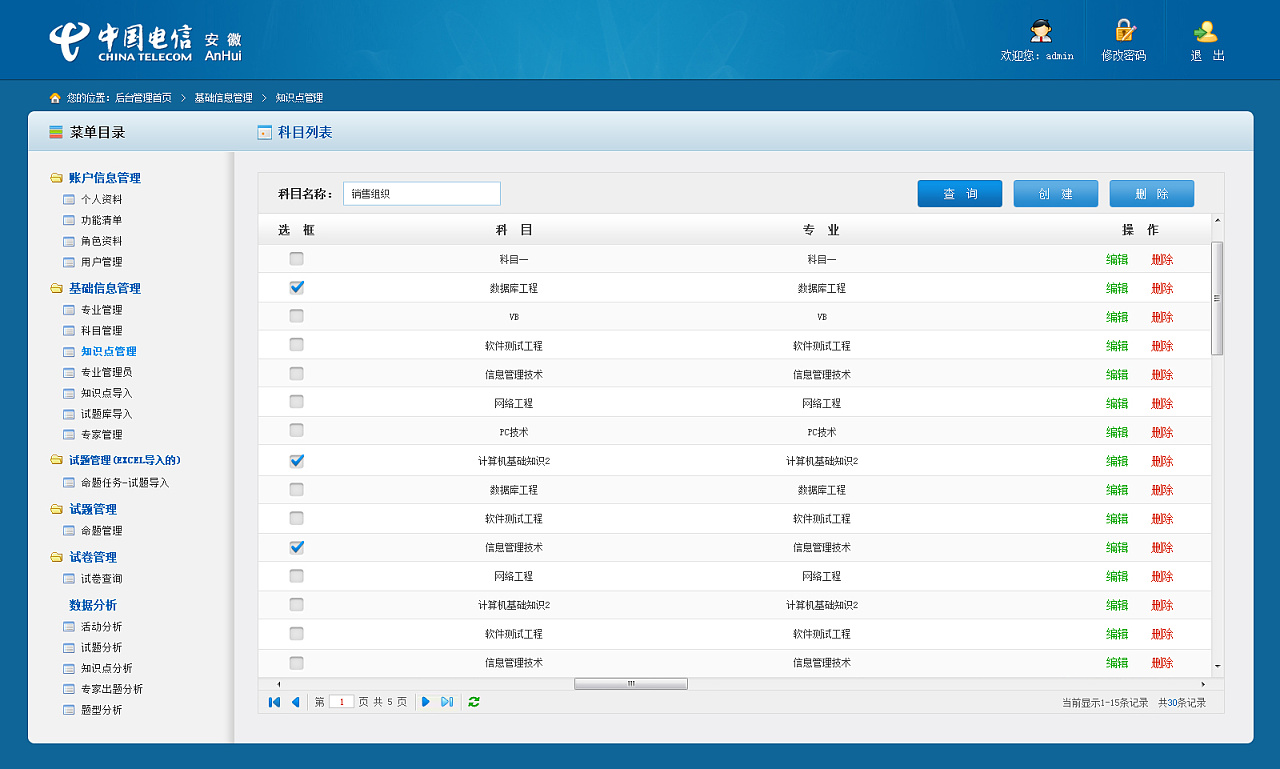Collapse the 试题管理(EXCEL导入的) menu group

(x=115, y=460)
